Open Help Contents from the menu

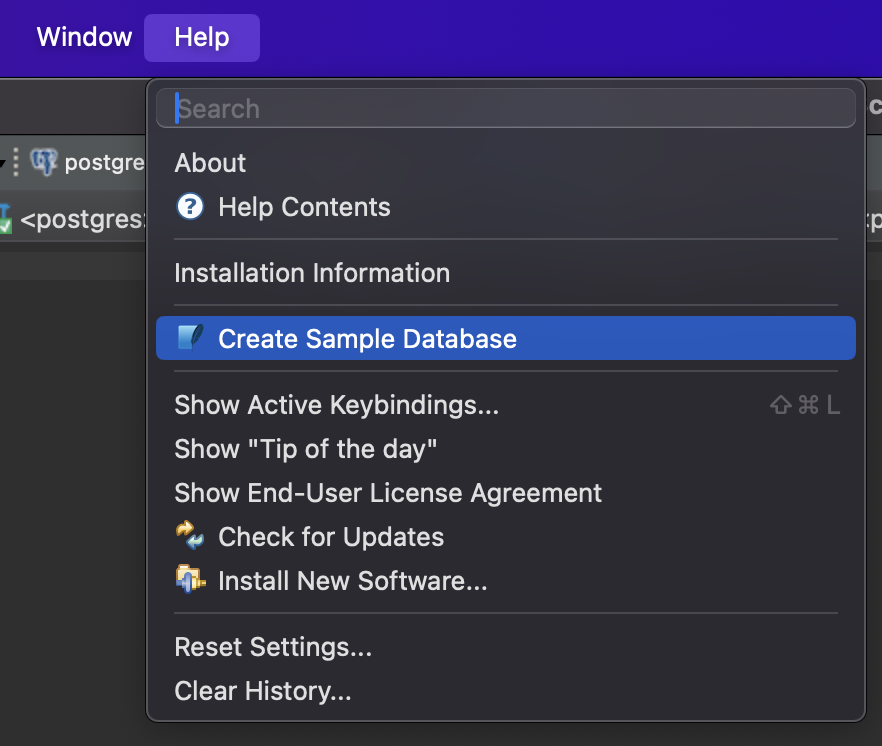[506, 207]
